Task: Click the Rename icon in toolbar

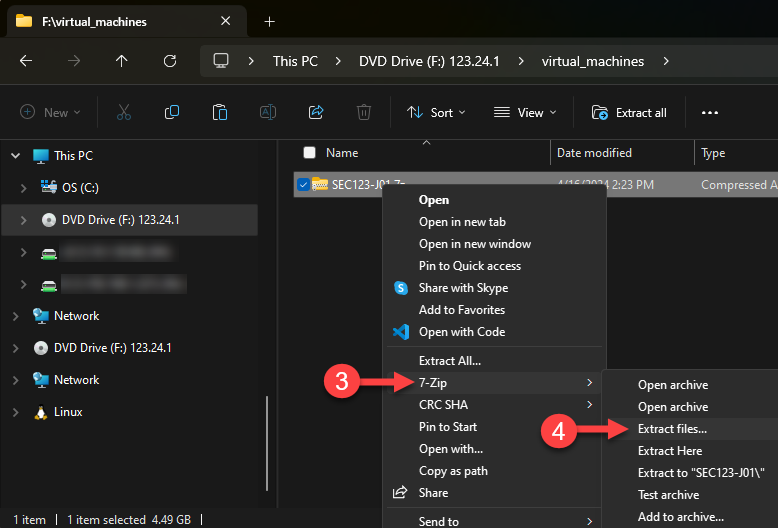Action: click(268, 113)
